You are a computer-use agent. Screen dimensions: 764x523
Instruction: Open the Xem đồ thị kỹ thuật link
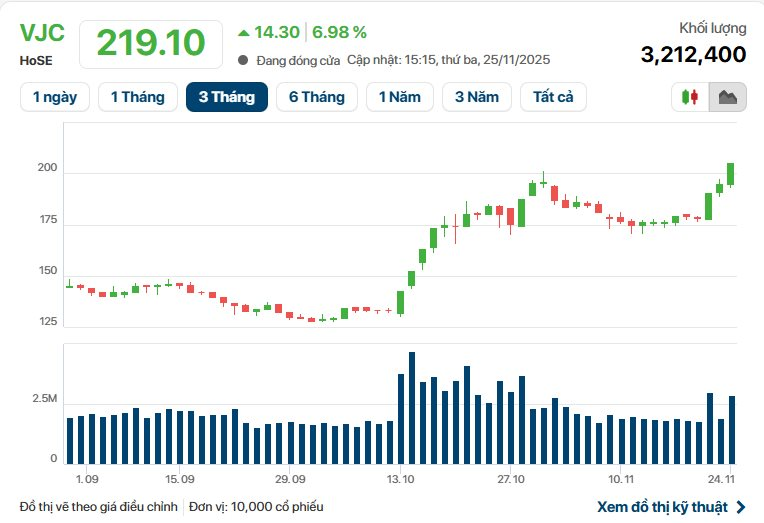662,507
